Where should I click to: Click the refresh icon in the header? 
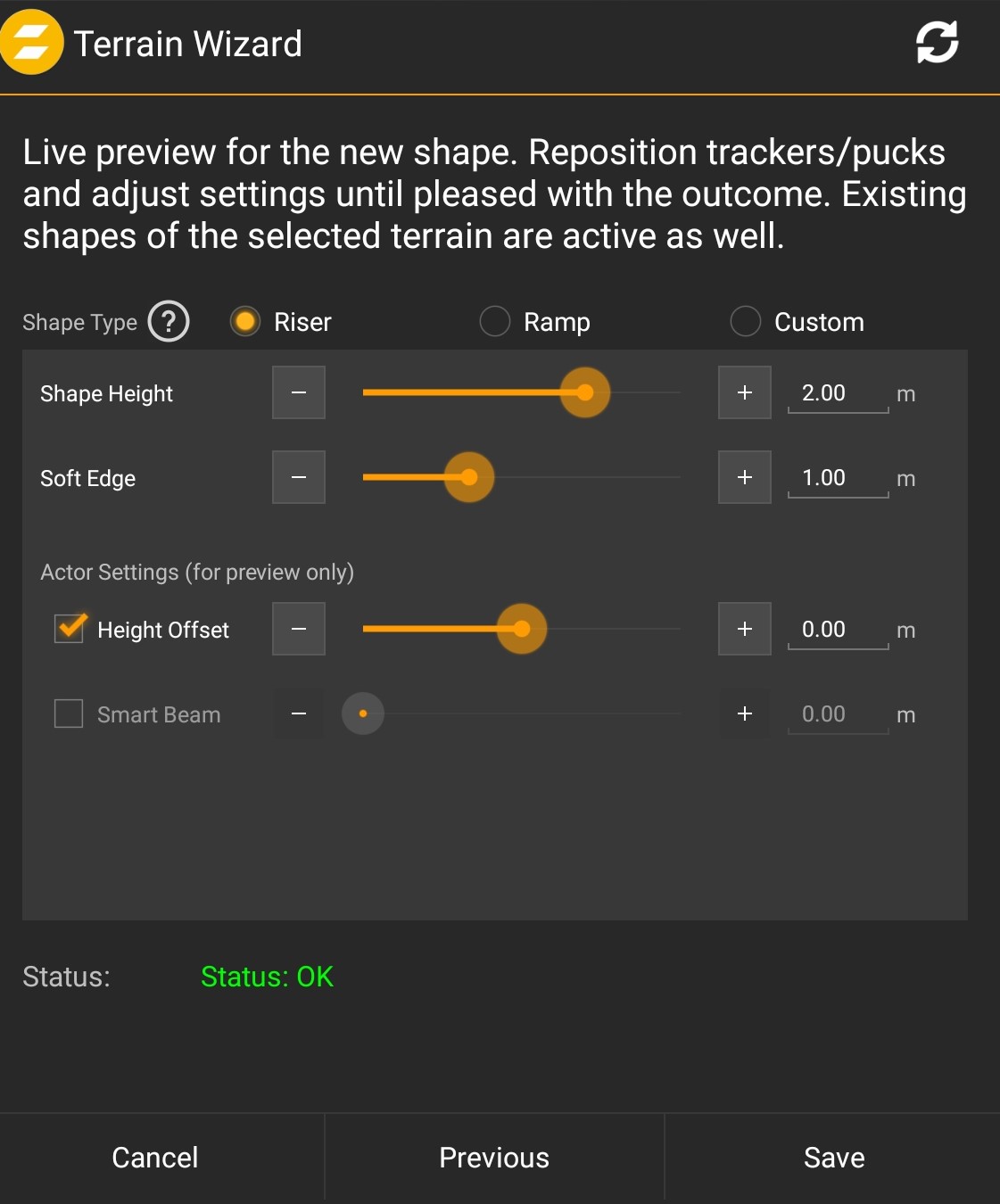click(937, 43)
